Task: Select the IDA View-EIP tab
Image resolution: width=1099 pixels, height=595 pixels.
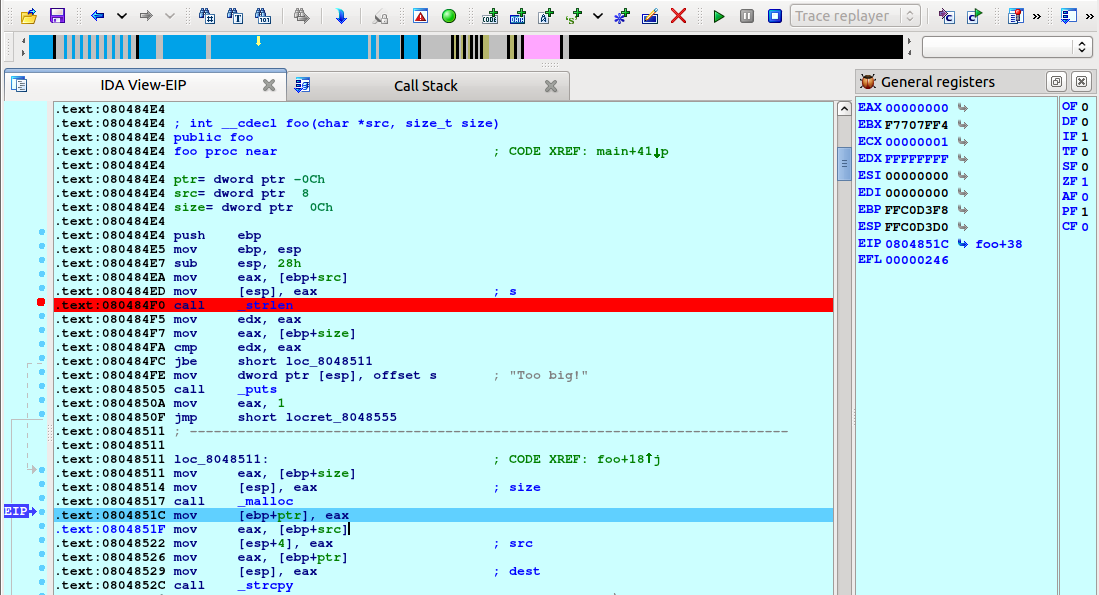Action: point(145,86)
